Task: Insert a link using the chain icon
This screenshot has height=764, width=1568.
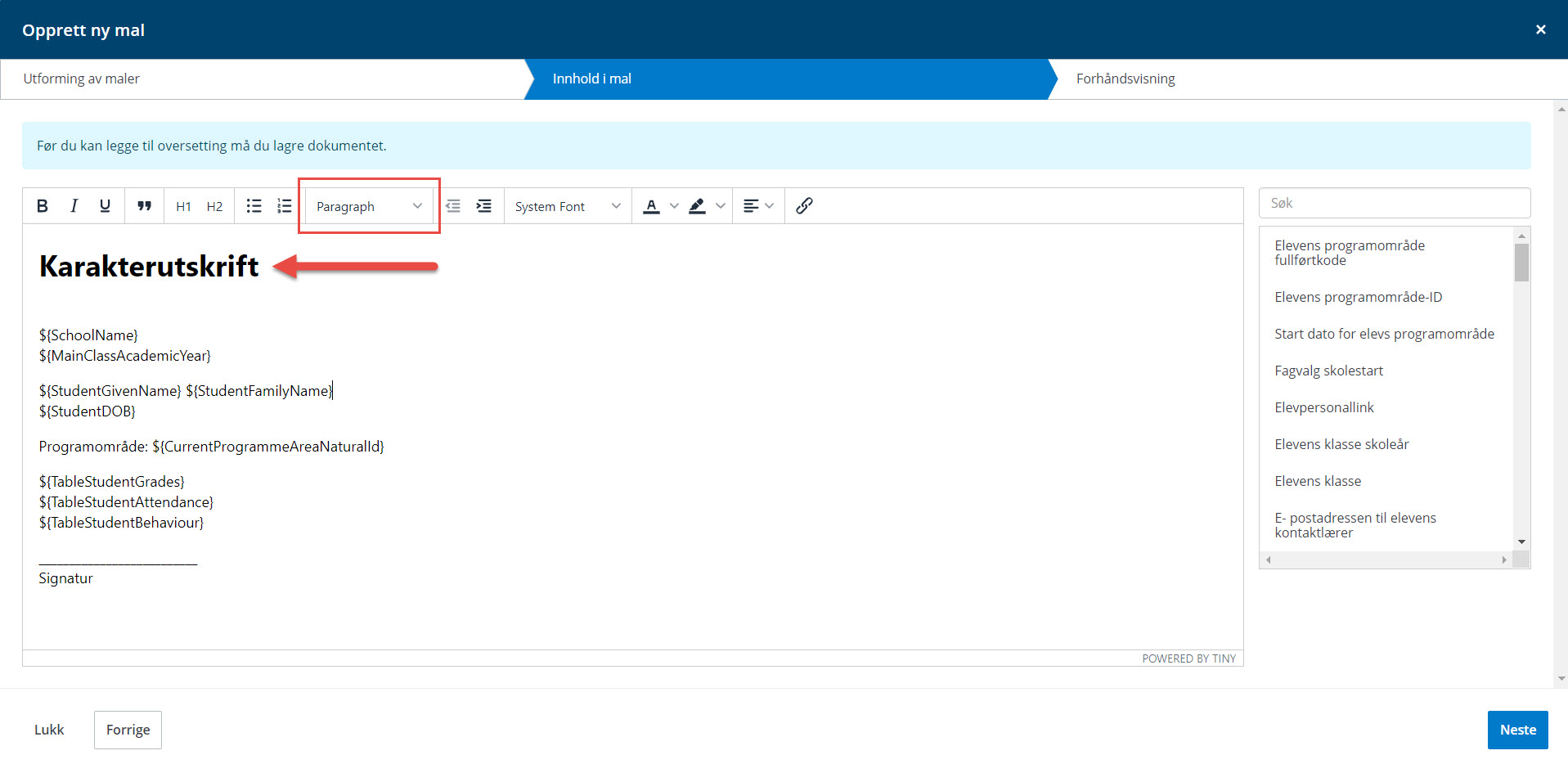Action: [804, 206]
